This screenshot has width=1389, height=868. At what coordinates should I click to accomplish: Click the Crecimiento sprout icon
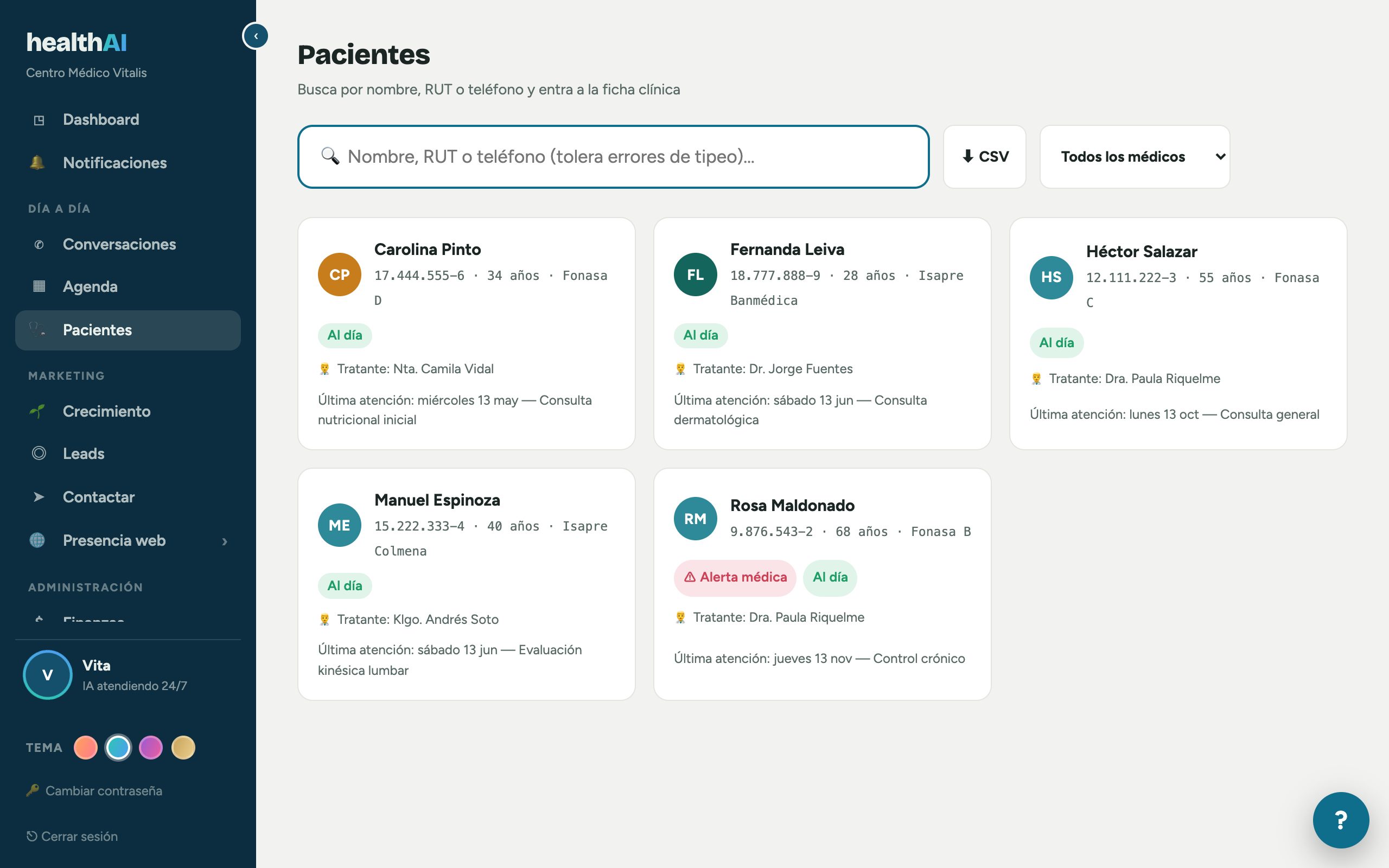pyautogui.click(x=37, y=411)
